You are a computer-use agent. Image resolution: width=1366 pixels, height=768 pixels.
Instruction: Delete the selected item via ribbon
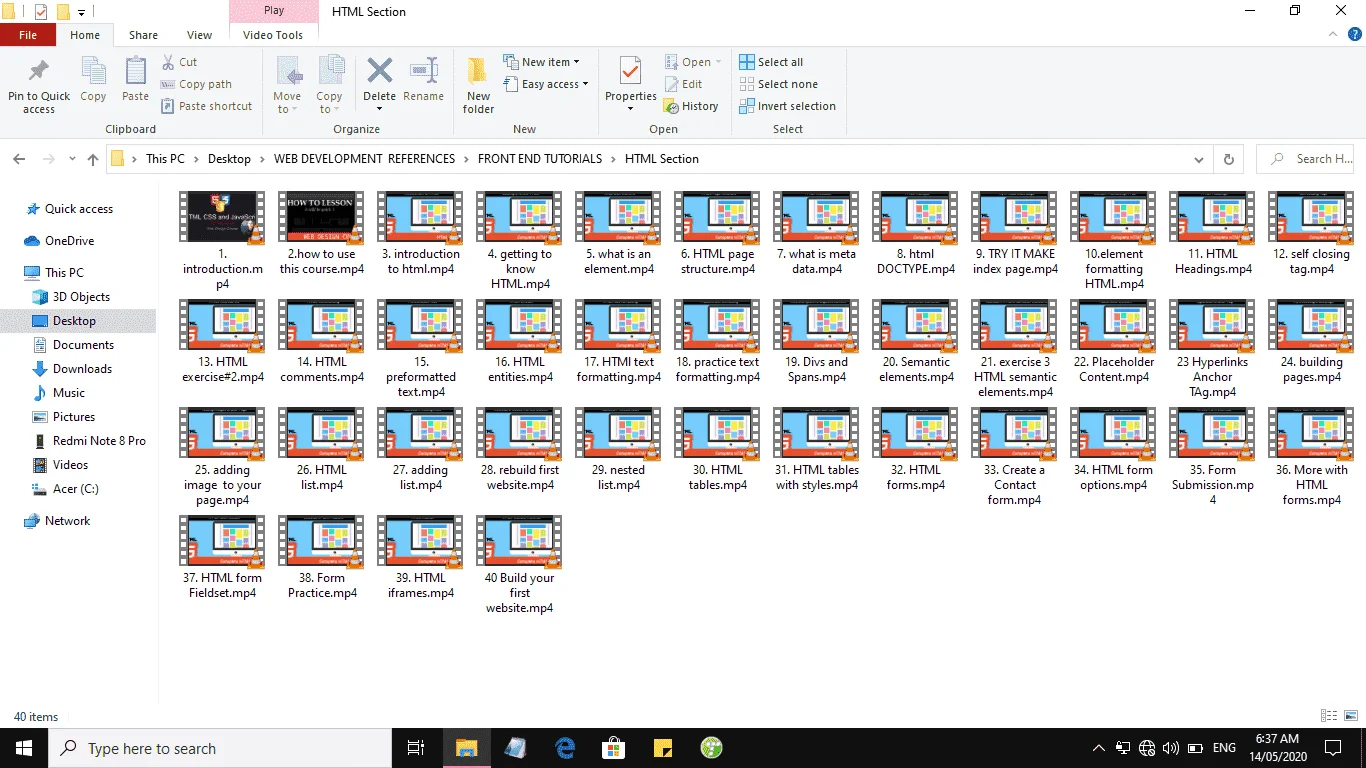click(379, 86)
